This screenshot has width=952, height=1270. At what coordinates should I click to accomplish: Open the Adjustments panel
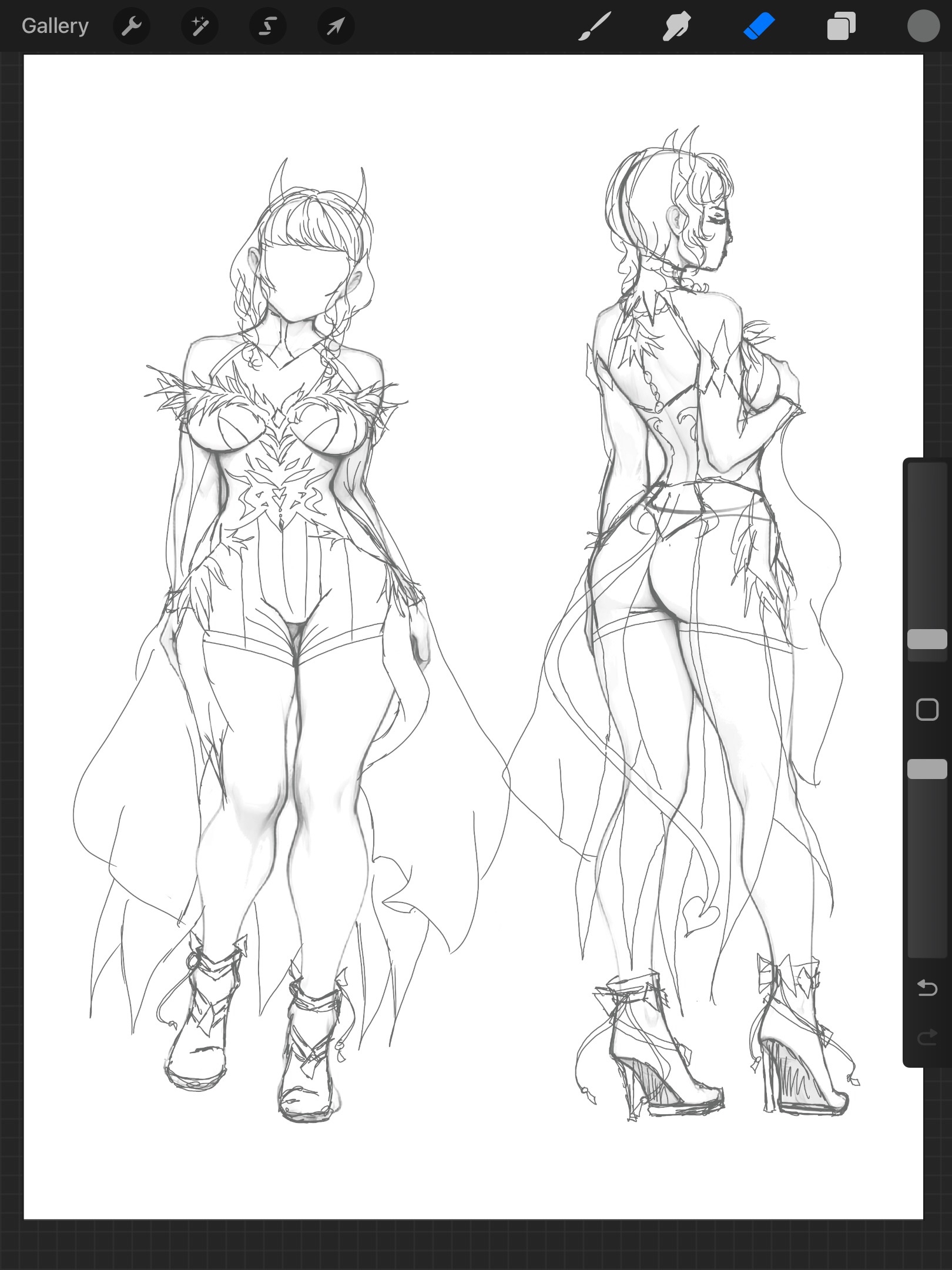(x=199, y=26)
